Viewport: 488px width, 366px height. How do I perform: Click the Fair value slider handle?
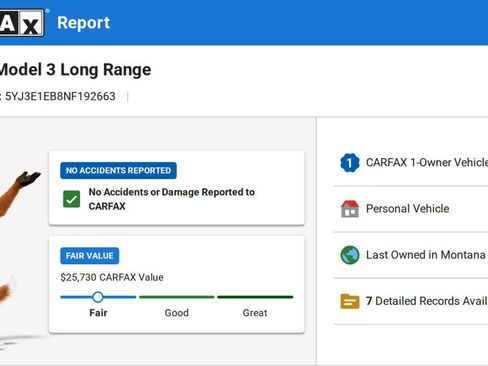coord(98,297)
